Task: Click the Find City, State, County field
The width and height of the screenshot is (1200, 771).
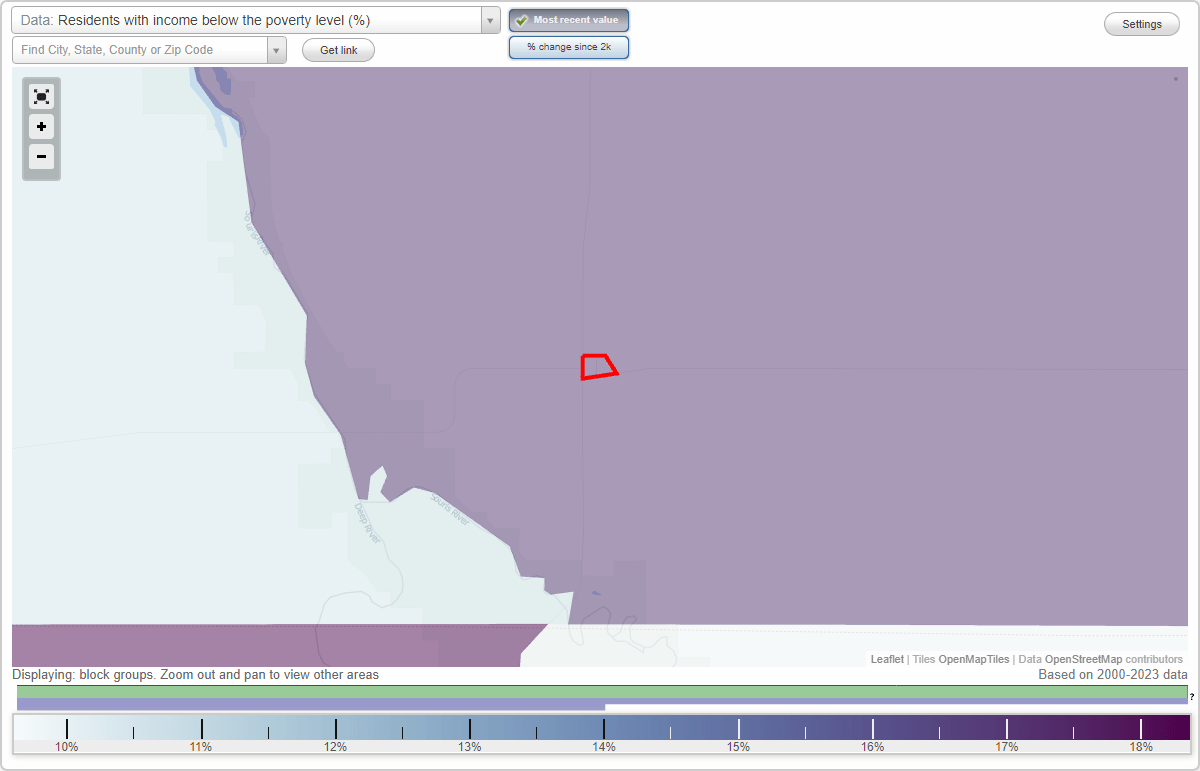Action: pos(140,50)
